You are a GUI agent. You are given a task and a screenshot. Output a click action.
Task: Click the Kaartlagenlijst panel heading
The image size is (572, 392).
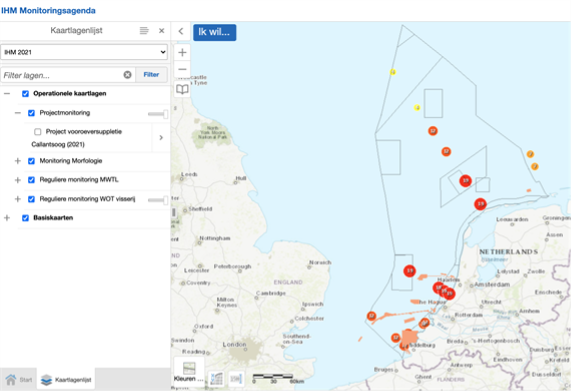click(x=76, y=31)
